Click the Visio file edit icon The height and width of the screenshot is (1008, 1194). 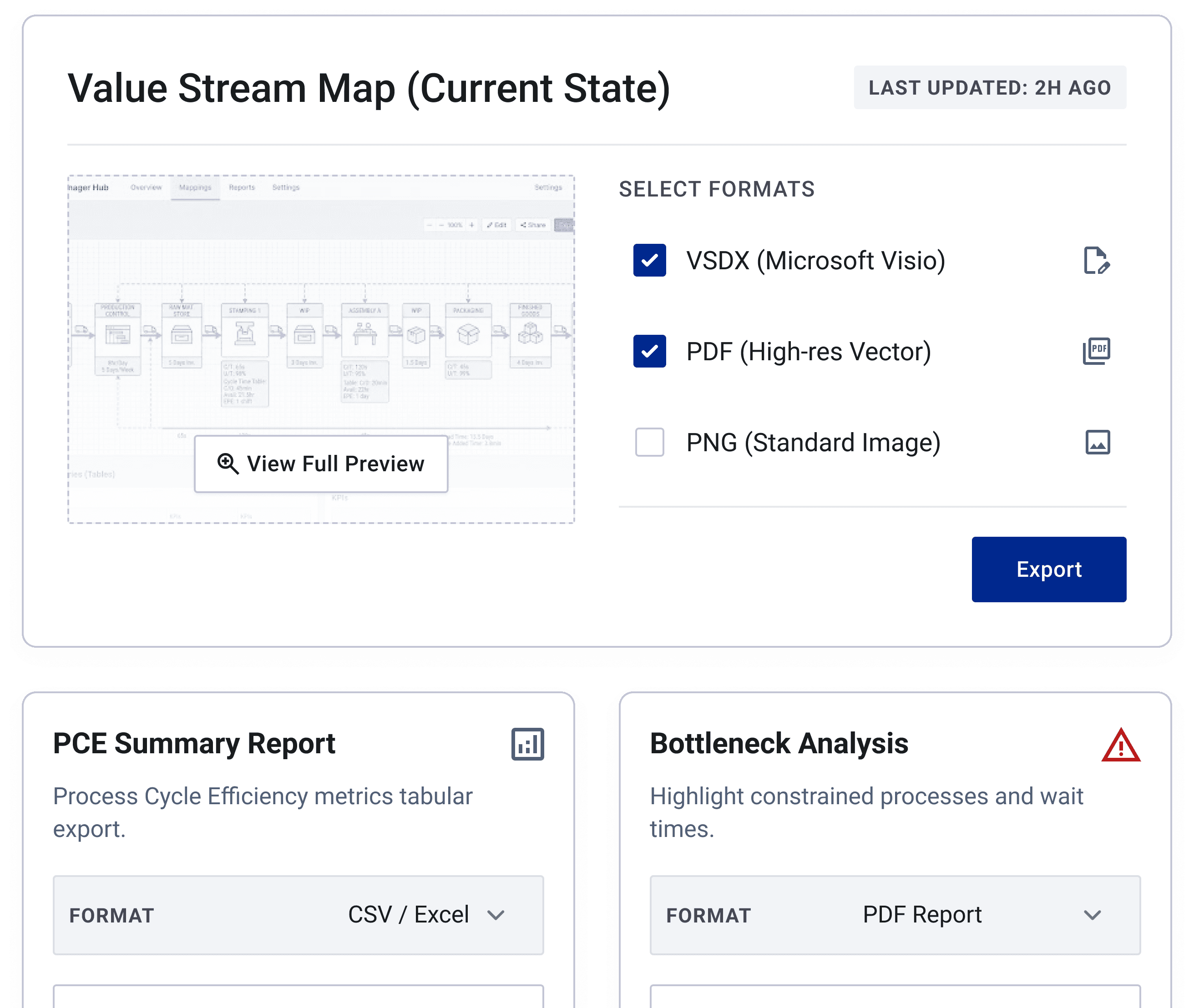(x=1097, y=261)
